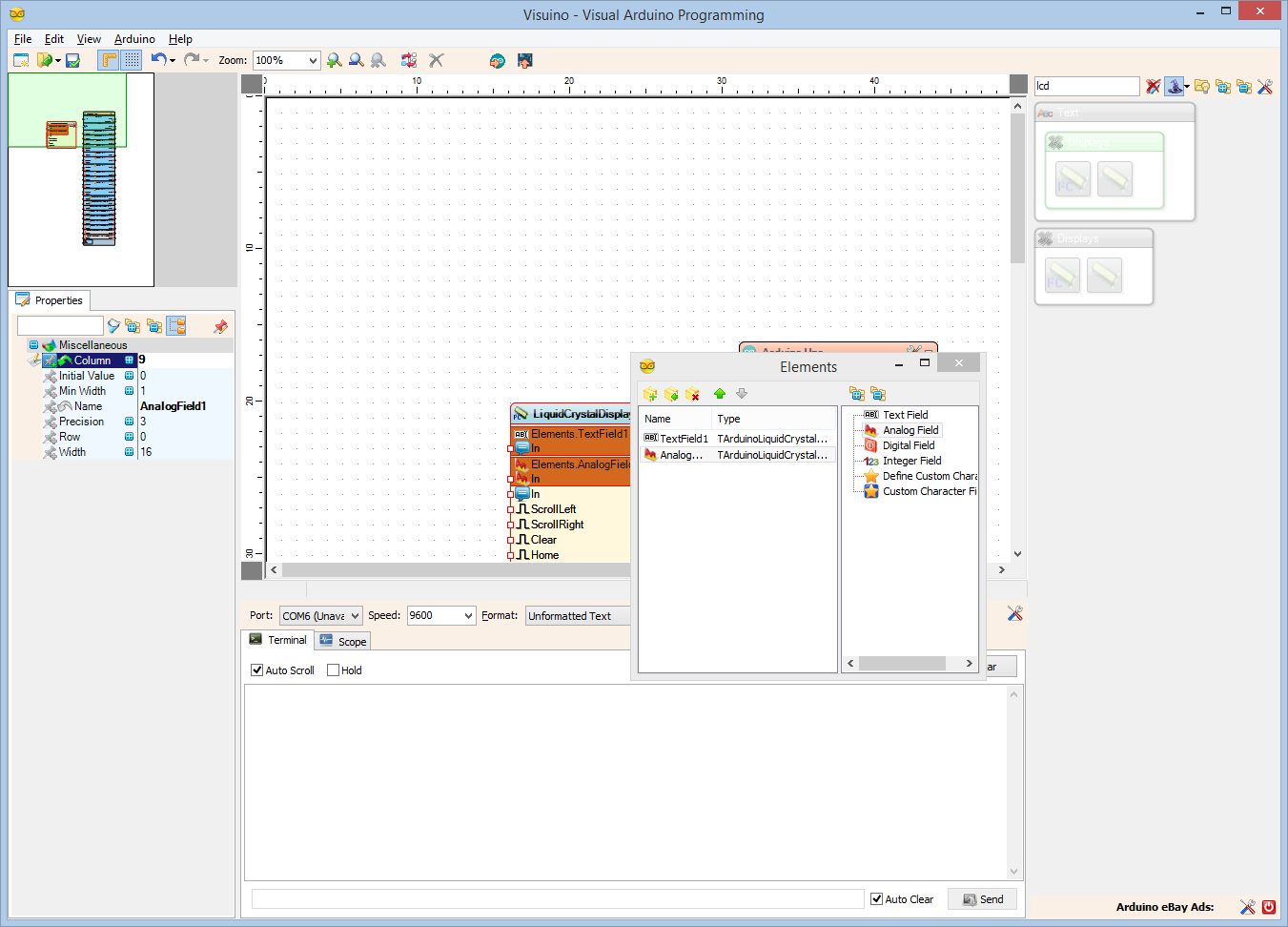The width and height of the screenshot is (1288, 927).
Task: Switch to the Terminal tab
Action: coord(278,640)
